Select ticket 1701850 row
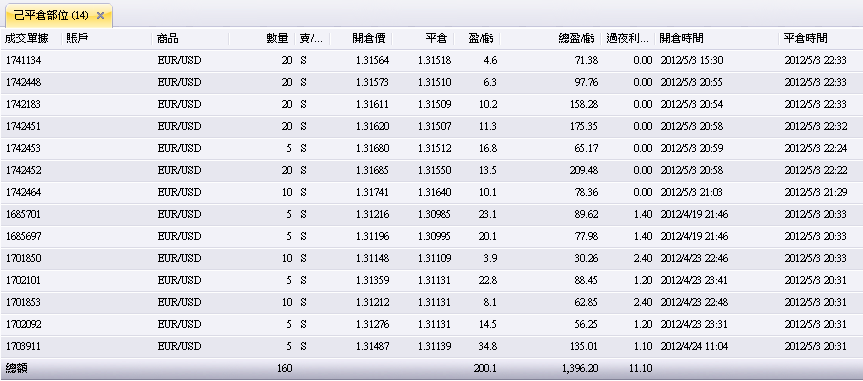The image size is (863, 381). [x=432, y=259]
